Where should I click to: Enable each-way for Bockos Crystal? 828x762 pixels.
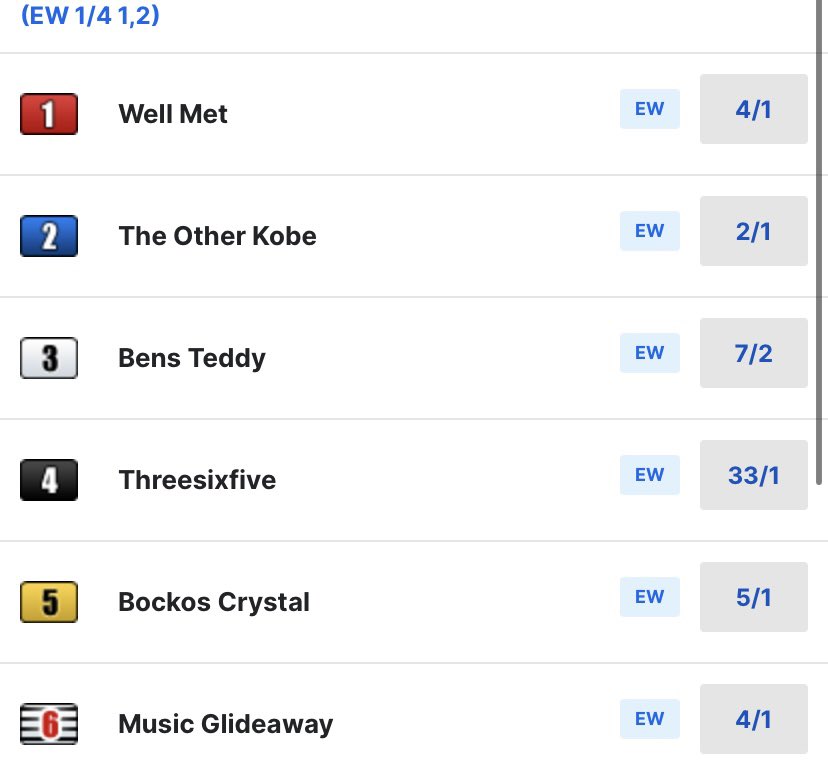pyautogui.click(x=649, y=597)
